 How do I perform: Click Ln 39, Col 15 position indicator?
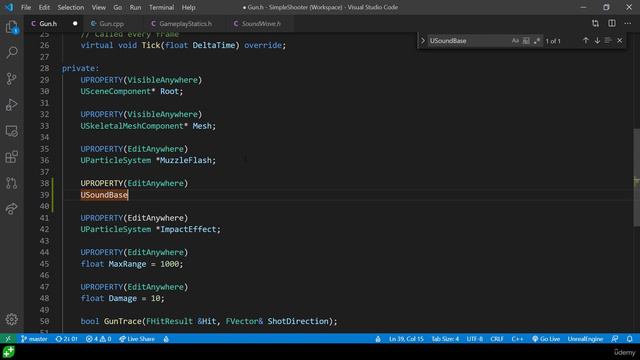[x=406, y=339]
